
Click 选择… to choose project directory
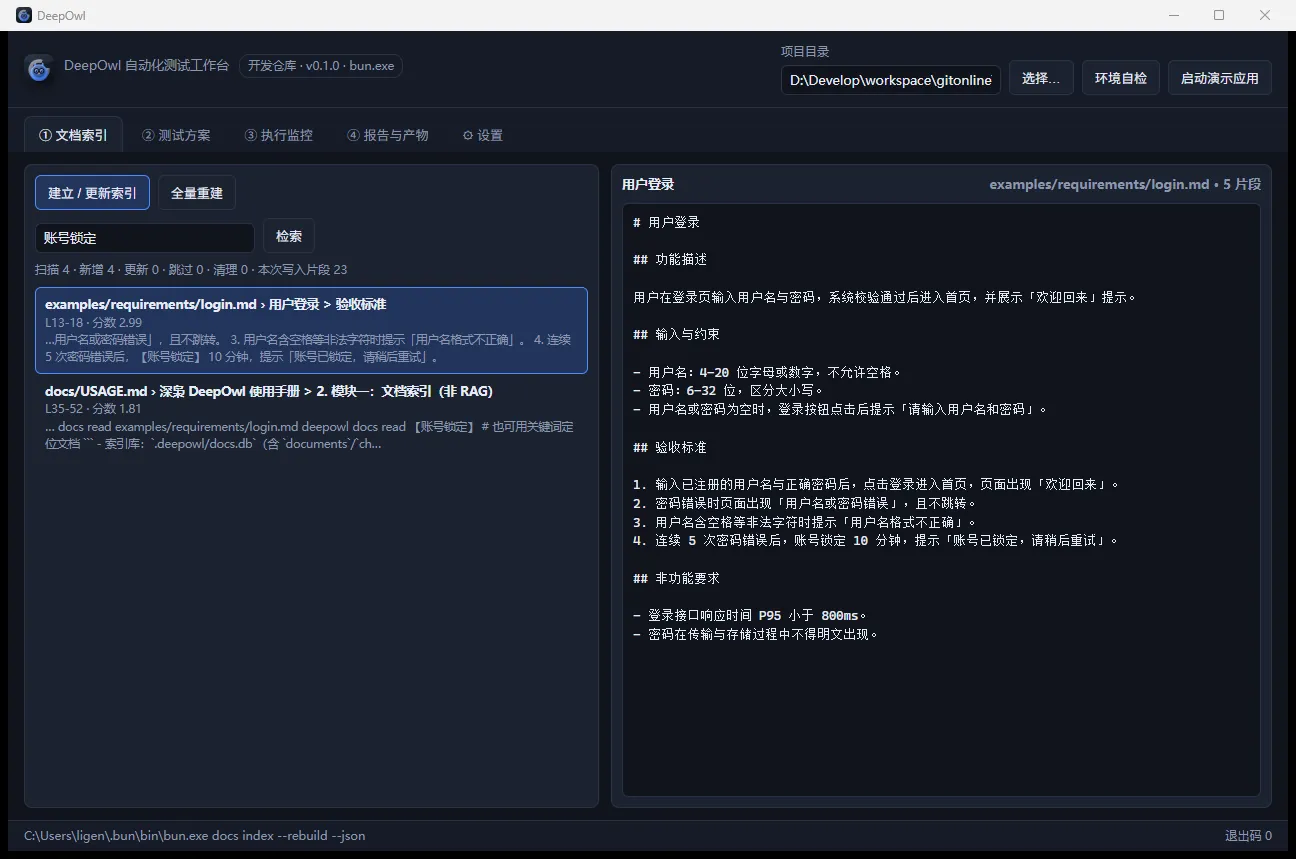click(x=1041, y=78)
